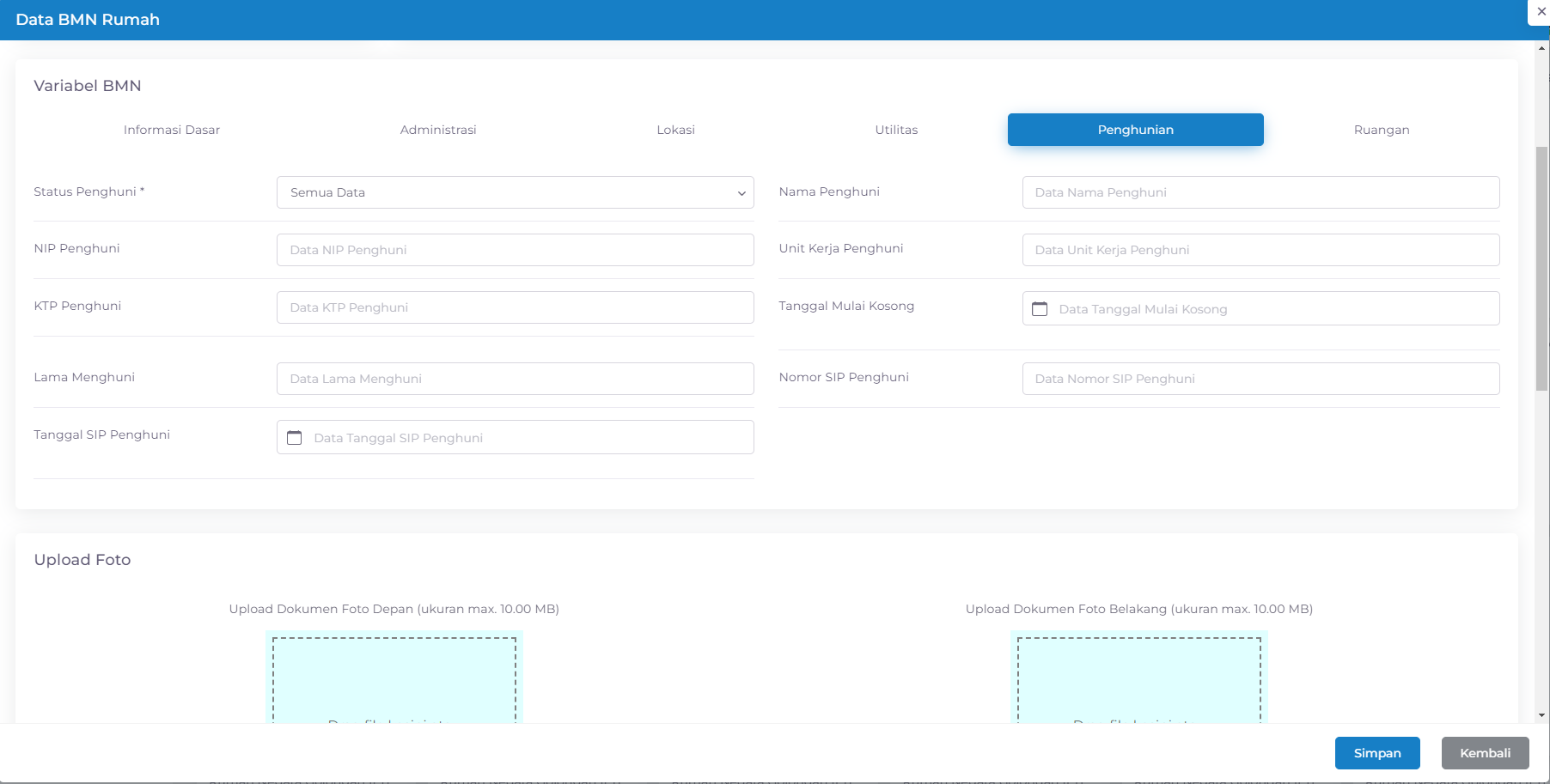Expand the Status Penghuni dropdown

pyautogui.click(x=516, y=192)
